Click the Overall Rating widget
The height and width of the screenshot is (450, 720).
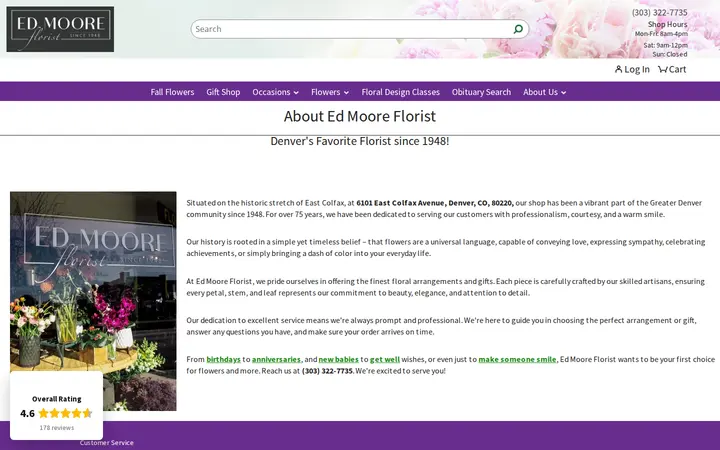(x=56, y=406)
